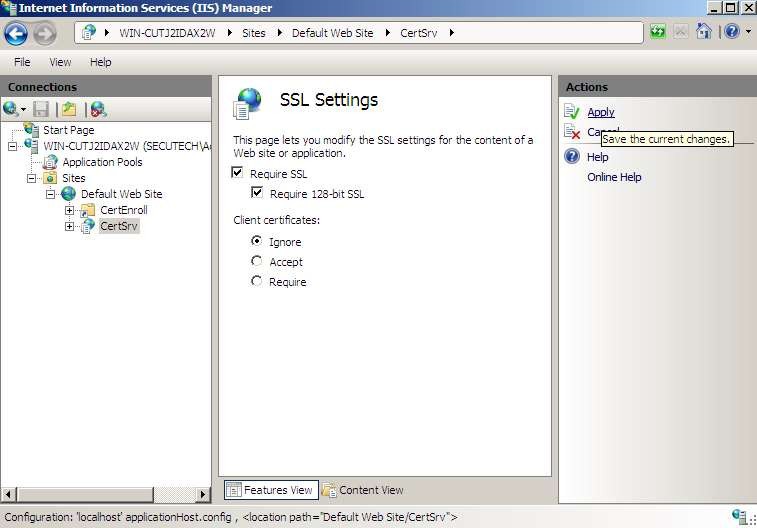Click Sites in the address breadcrumb
Viewport: 757px width, 528px height.
pos(254,33)
